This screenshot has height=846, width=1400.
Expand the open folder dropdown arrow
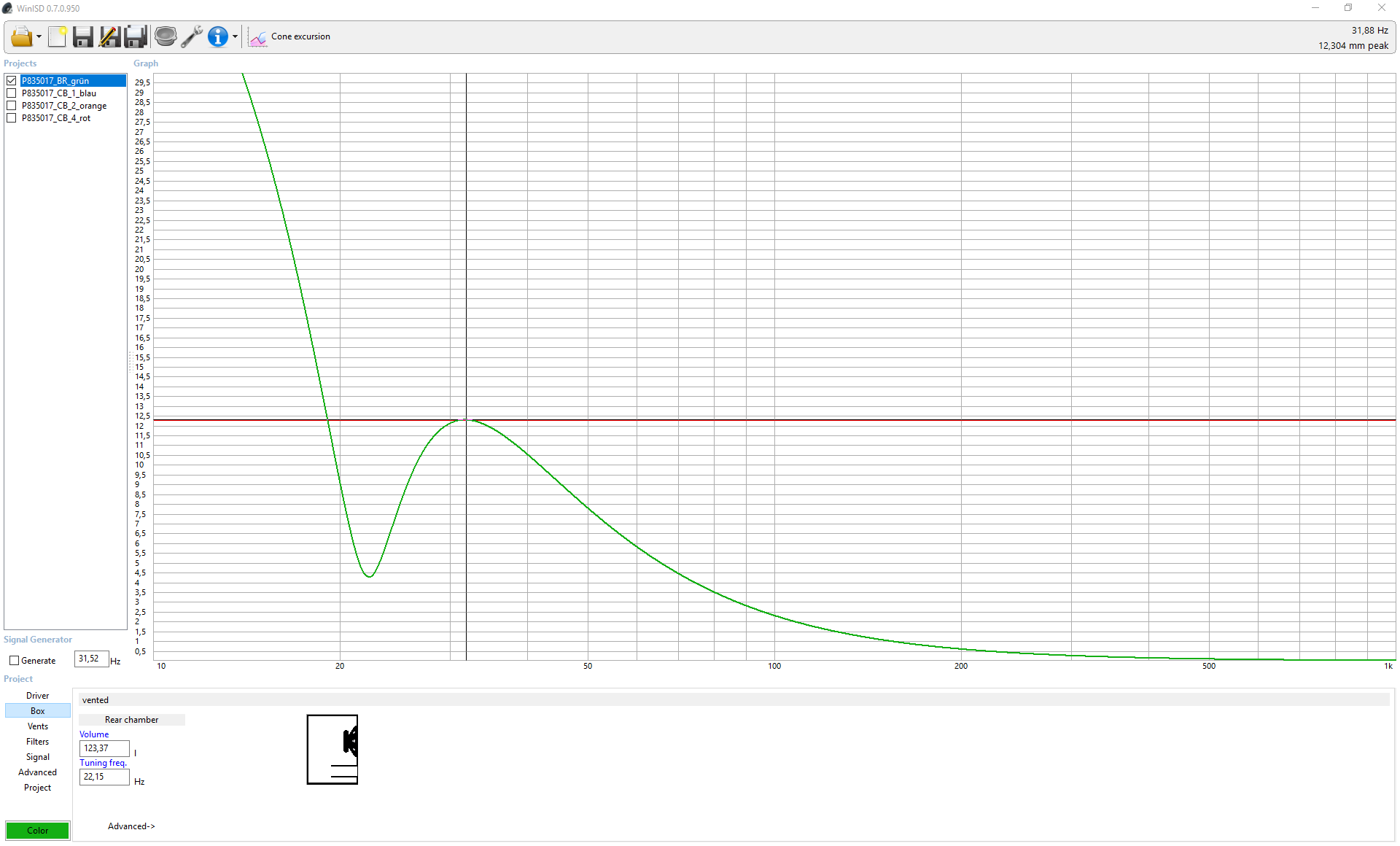(x=39, y=37)
